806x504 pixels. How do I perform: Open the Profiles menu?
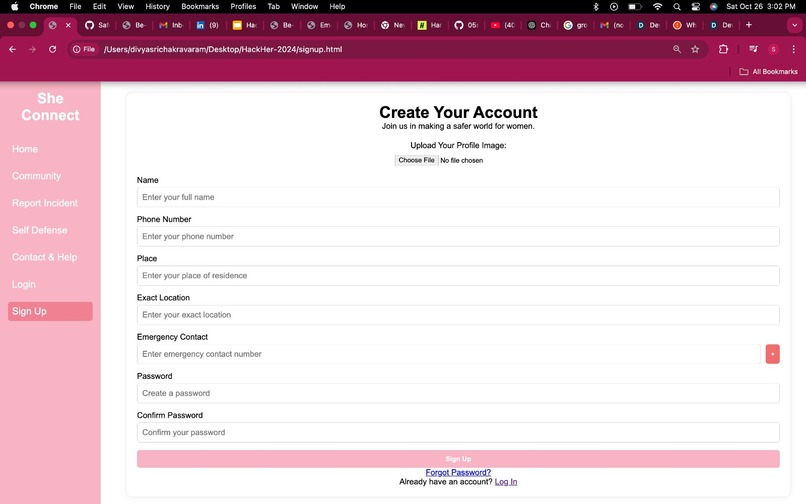click(x=243, y=6)
